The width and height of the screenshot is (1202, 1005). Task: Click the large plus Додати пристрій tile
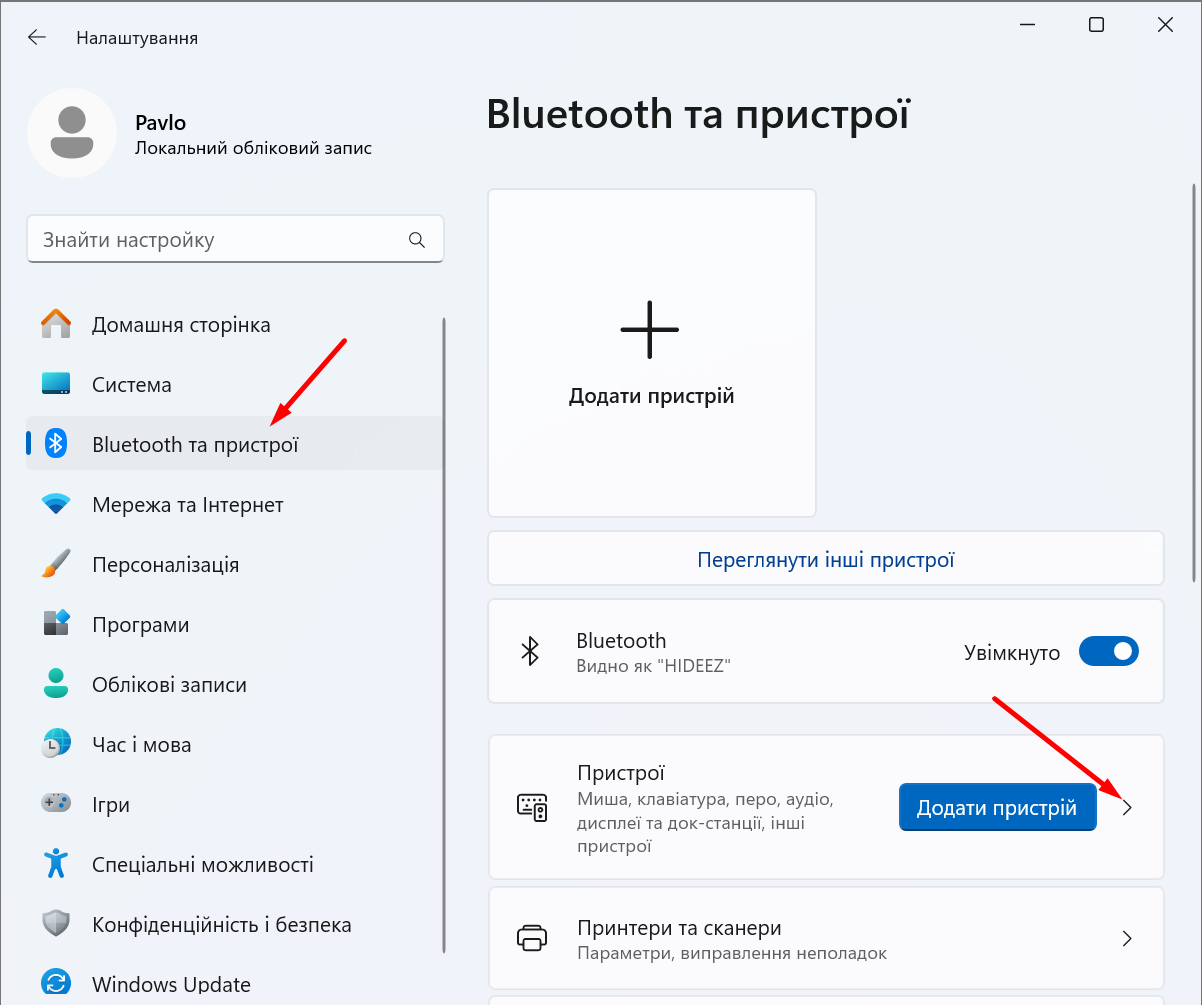tap(651, 352)
